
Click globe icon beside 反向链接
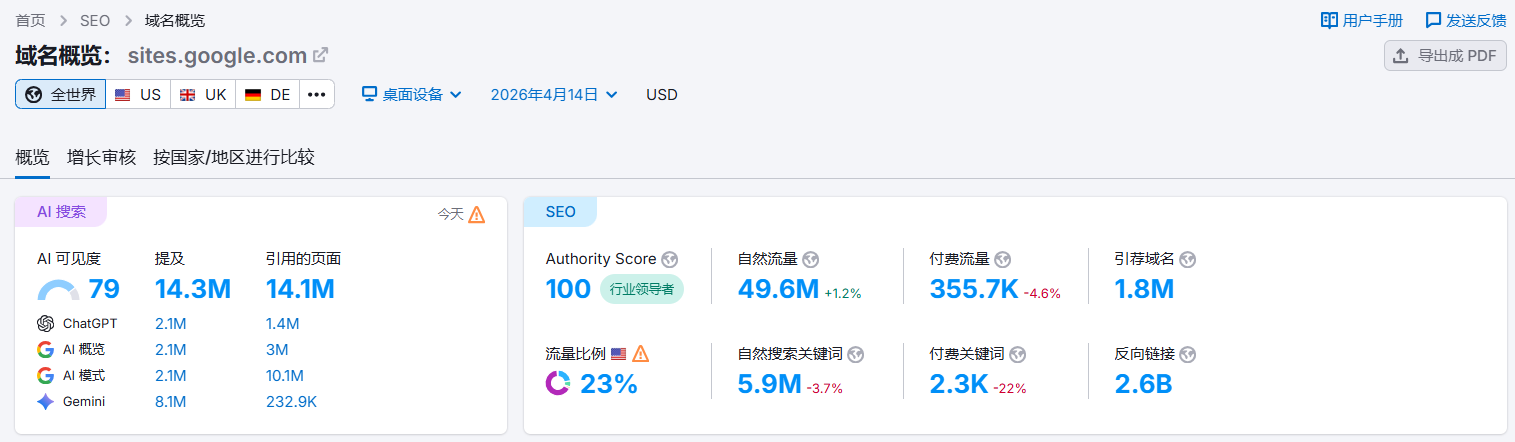[x=1188, y=354]
